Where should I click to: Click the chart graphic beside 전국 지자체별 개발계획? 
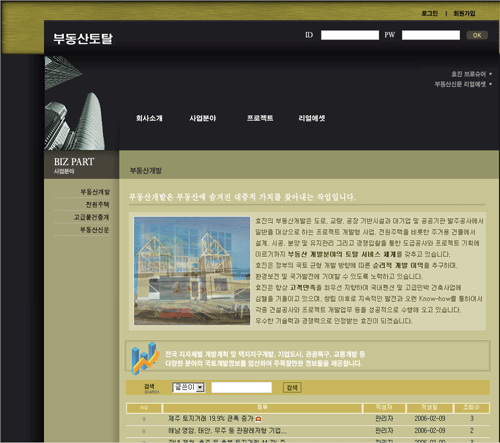[x=145, y=358]
